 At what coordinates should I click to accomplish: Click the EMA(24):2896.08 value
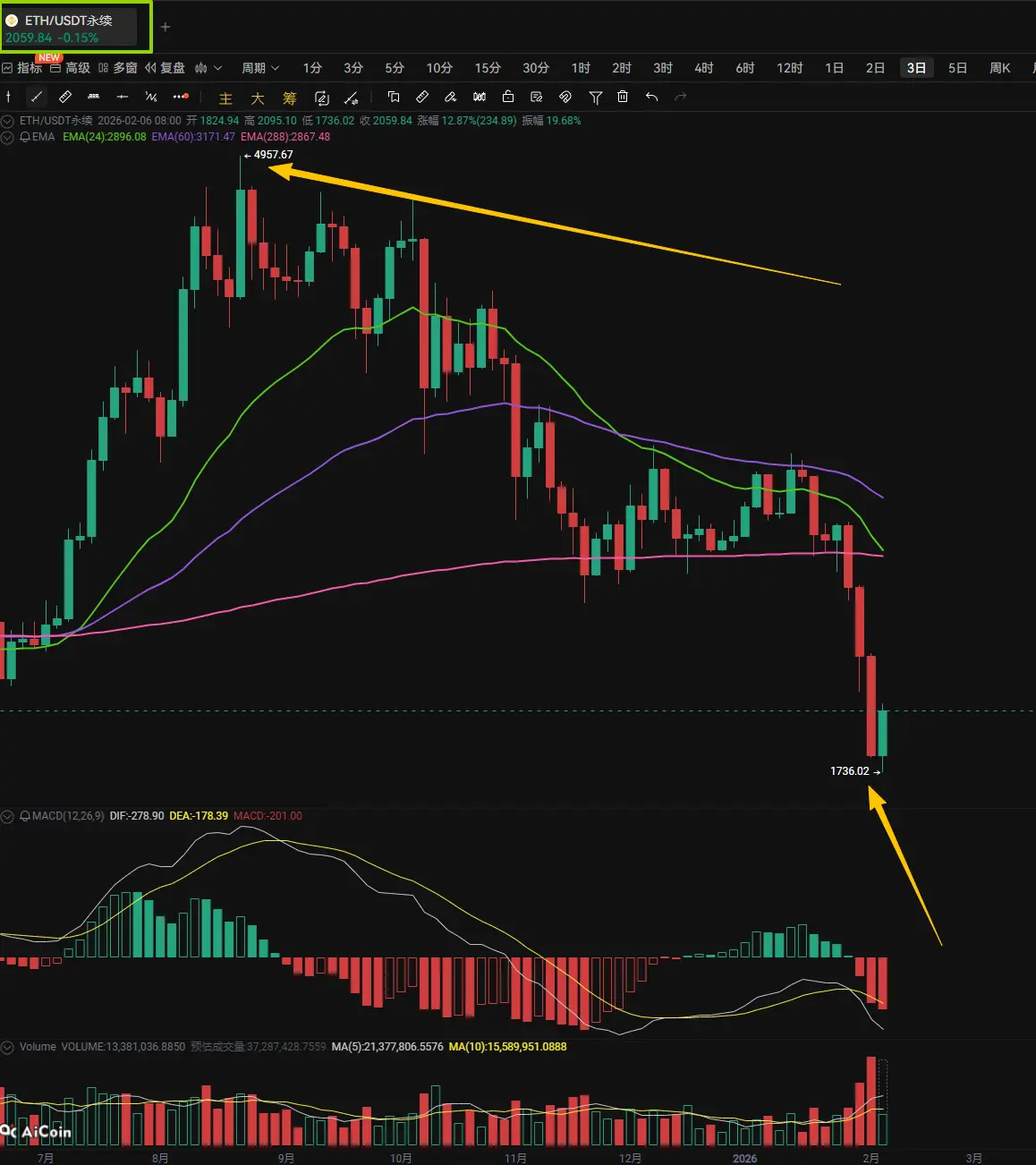pyautogui.click(x=105, y=137)
